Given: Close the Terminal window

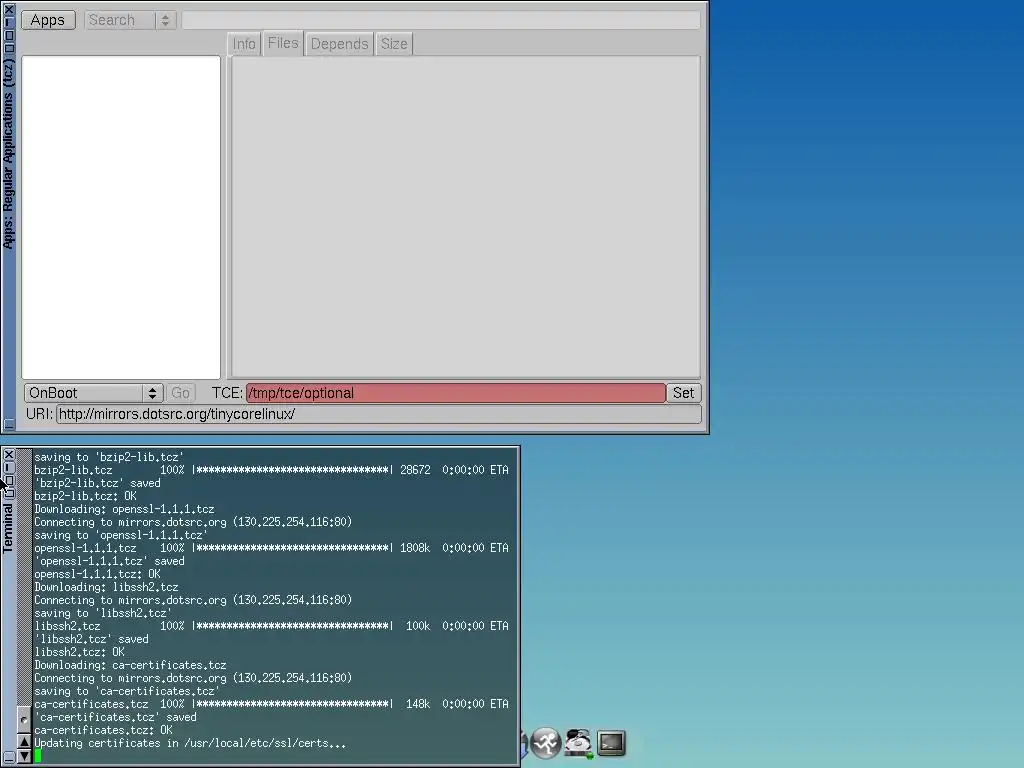Looking at the screenshot, I should click(x=8, y=455).
